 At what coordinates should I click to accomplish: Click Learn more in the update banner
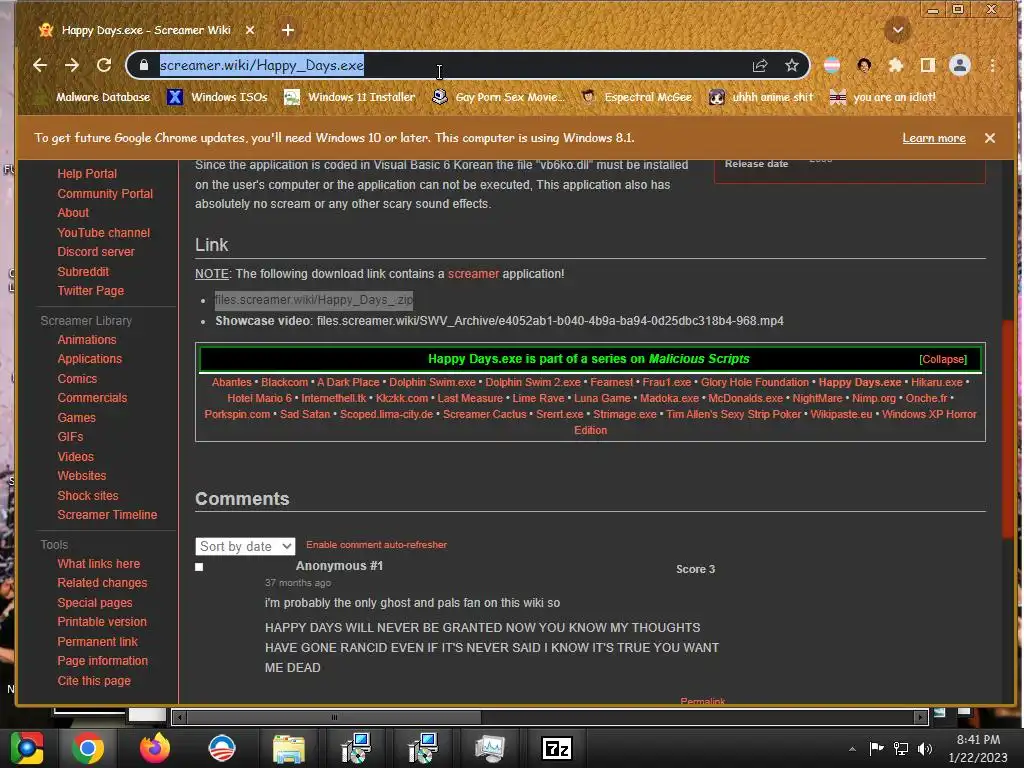coord(934,138)
